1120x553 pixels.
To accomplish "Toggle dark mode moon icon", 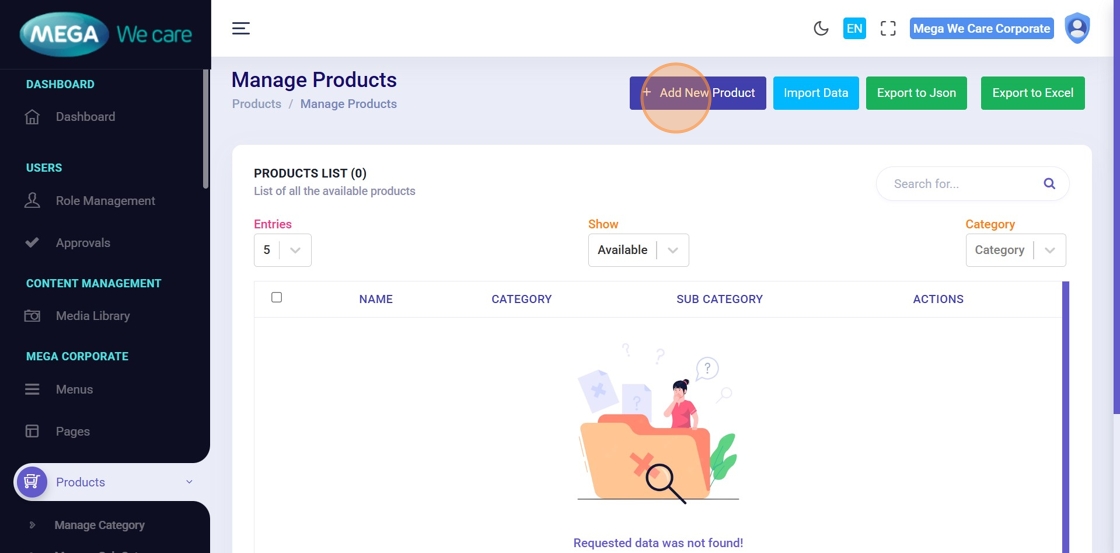I will pos(821,28).
